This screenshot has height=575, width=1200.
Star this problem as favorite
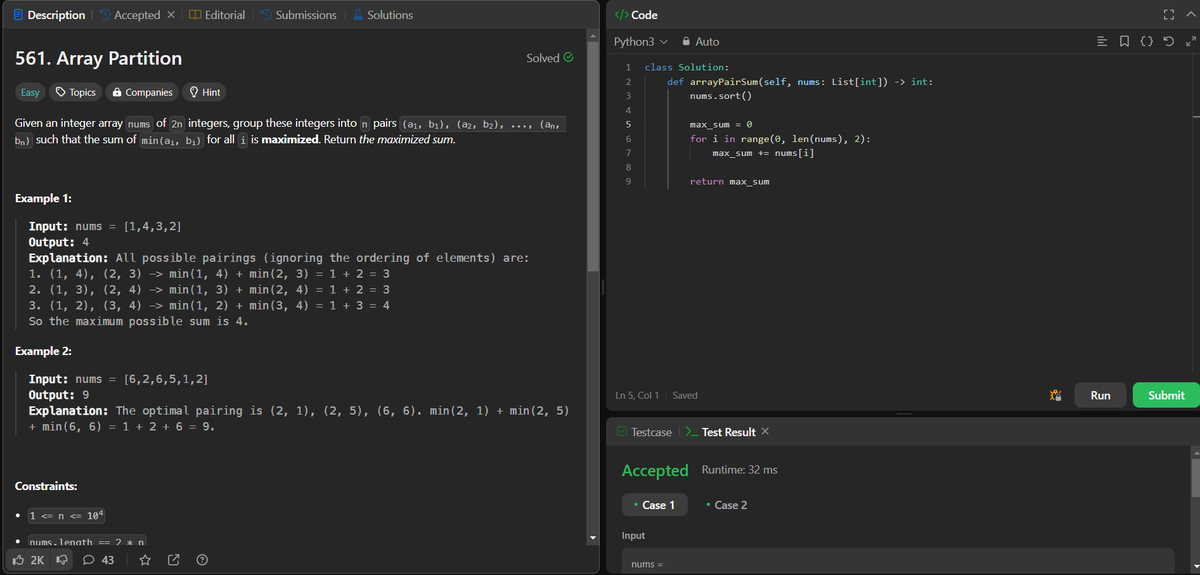click(144, 560)
